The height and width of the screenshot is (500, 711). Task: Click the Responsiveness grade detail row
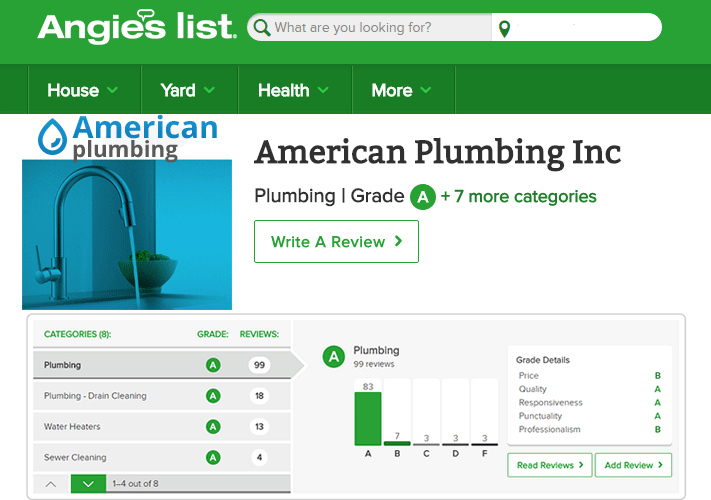pos(589,403)
